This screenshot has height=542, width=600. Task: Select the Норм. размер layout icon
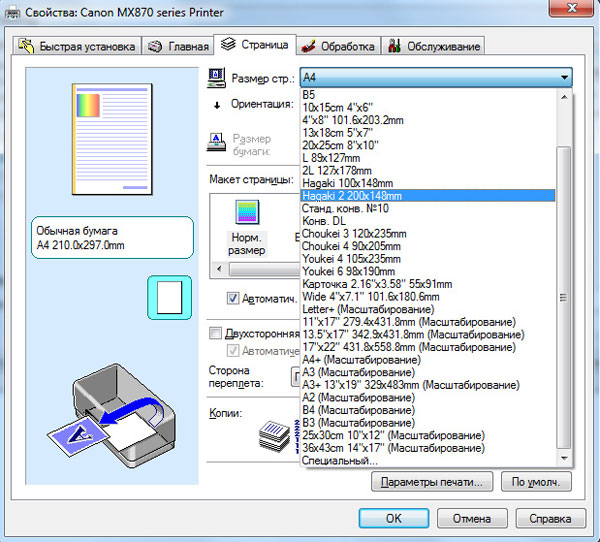[x=247, y=227]
